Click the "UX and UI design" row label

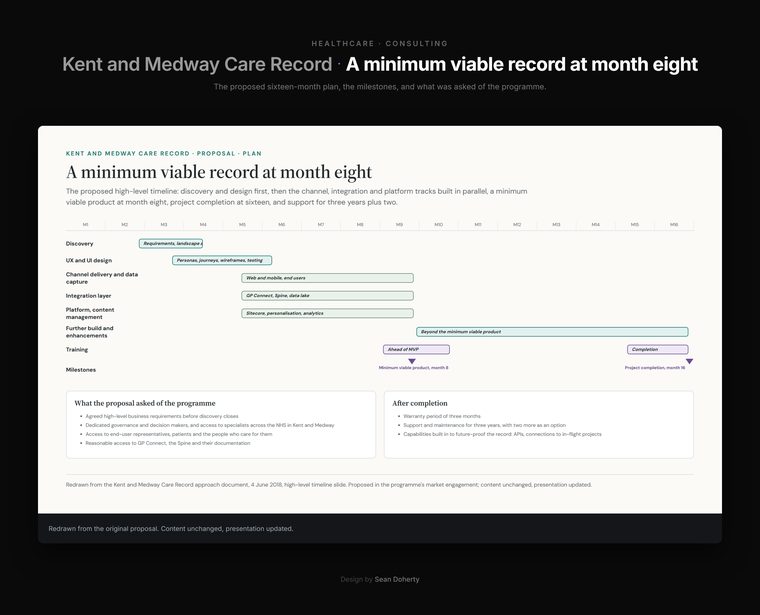(89, 260)
